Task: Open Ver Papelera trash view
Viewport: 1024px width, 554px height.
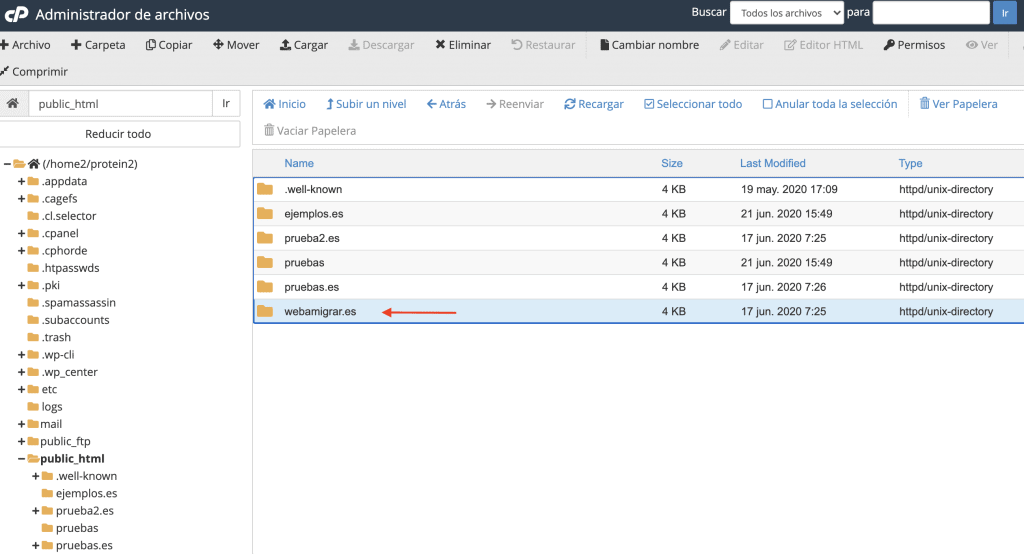Action: (x=925, y=104)
